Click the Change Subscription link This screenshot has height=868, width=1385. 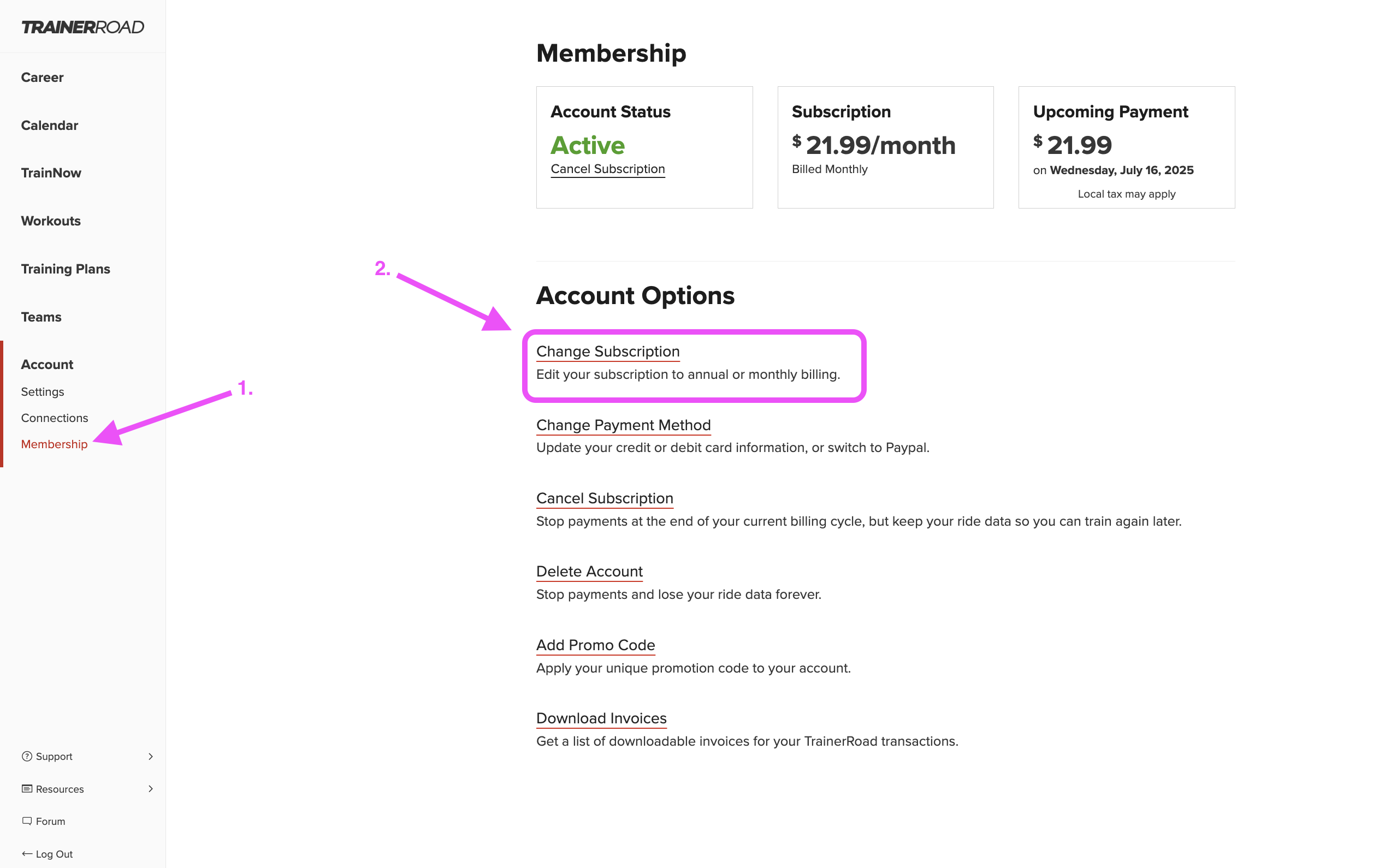pyautogui.click(x=607, y=352)
